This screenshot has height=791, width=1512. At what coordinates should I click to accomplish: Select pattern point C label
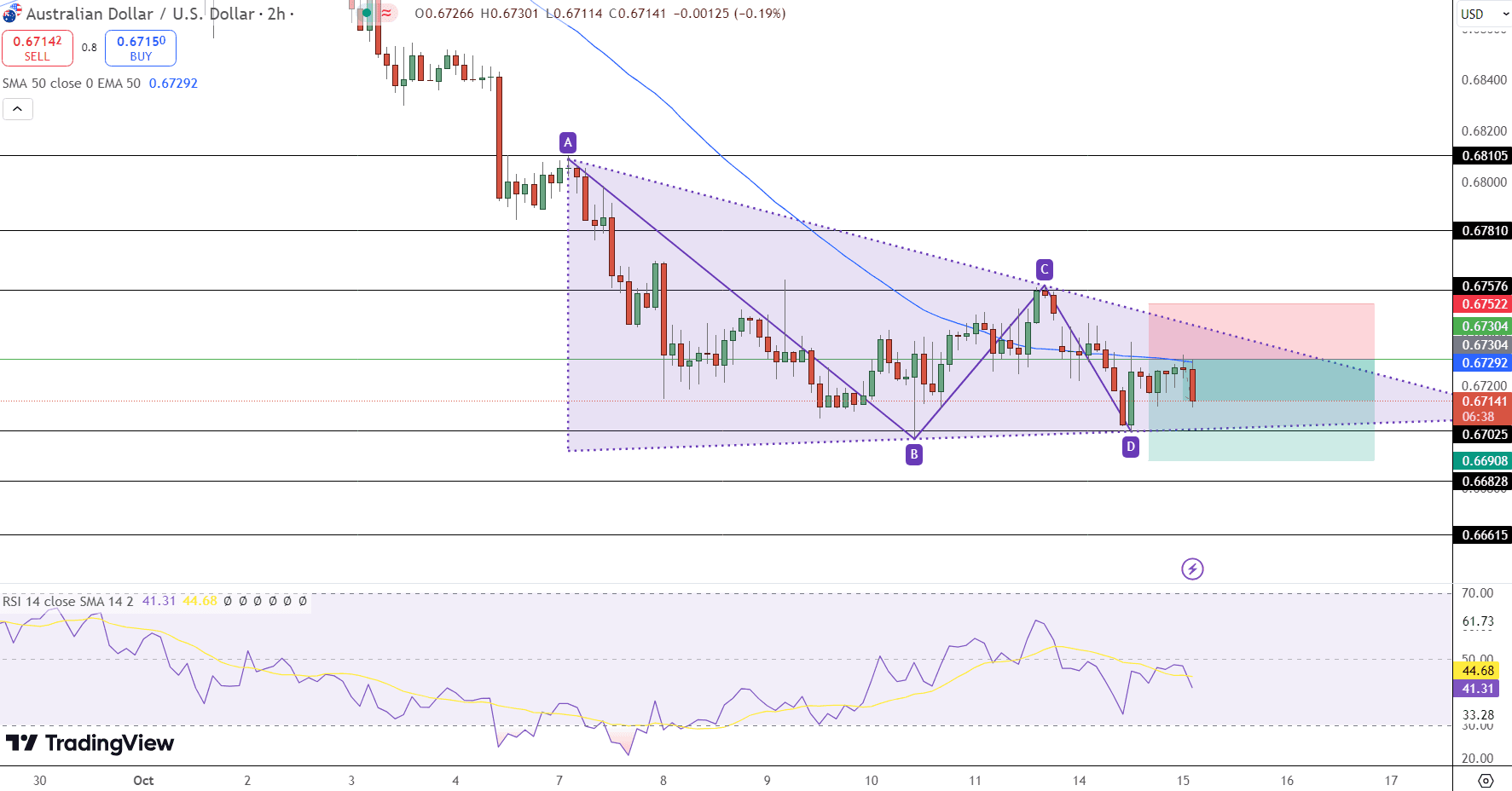tap(1045, 269)
